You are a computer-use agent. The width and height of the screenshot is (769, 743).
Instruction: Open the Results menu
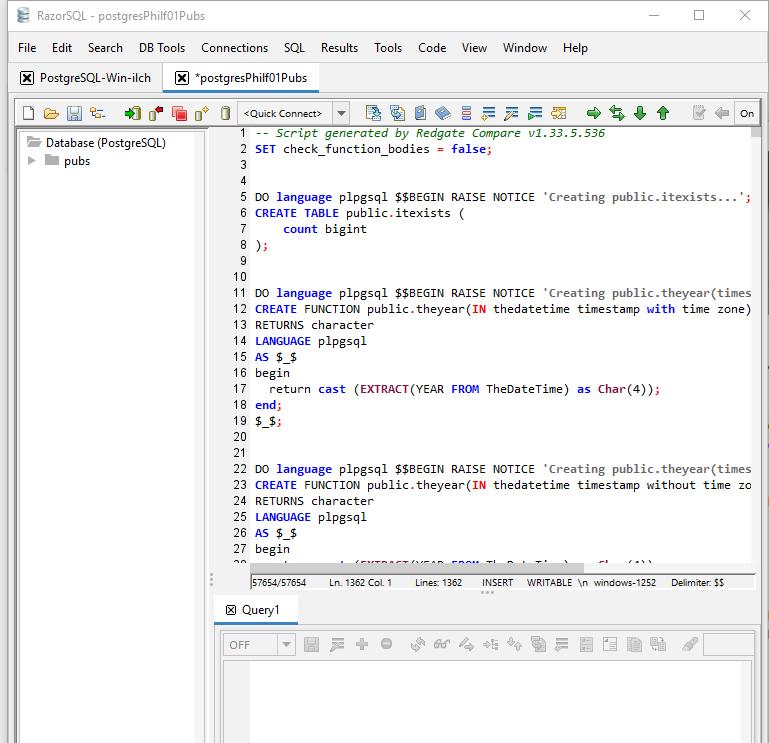pyautogui.click(x=339, y=48)
